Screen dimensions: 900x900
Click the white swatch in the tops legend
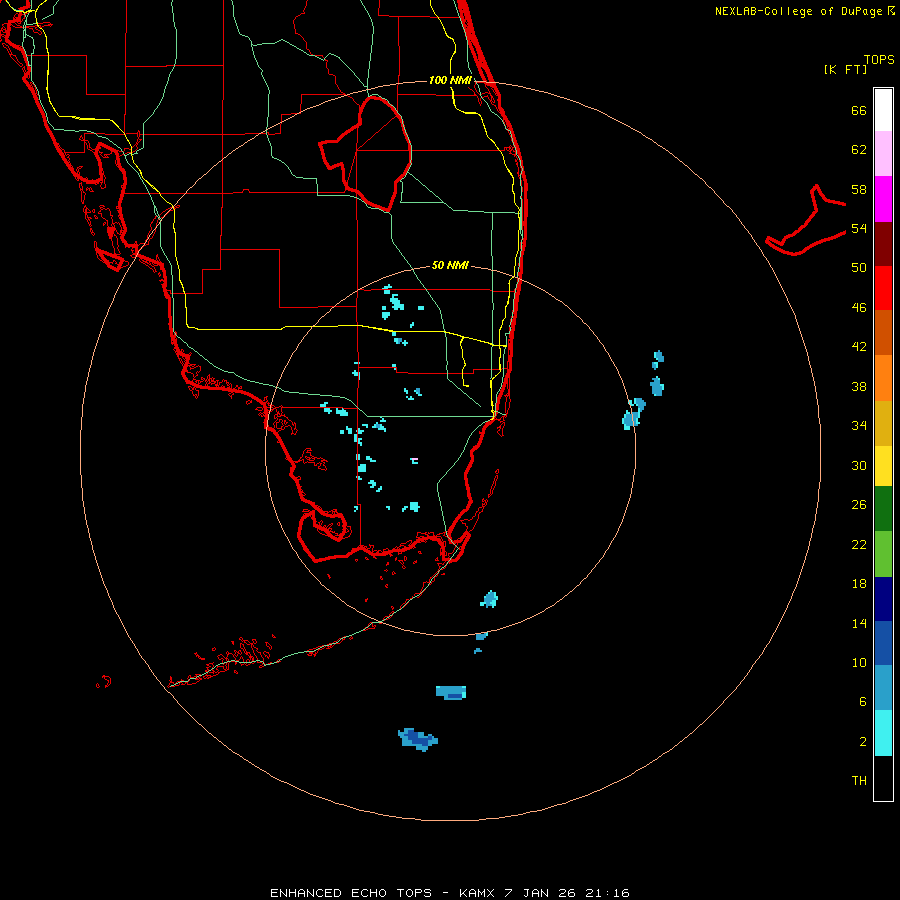[x=883, y=110]
